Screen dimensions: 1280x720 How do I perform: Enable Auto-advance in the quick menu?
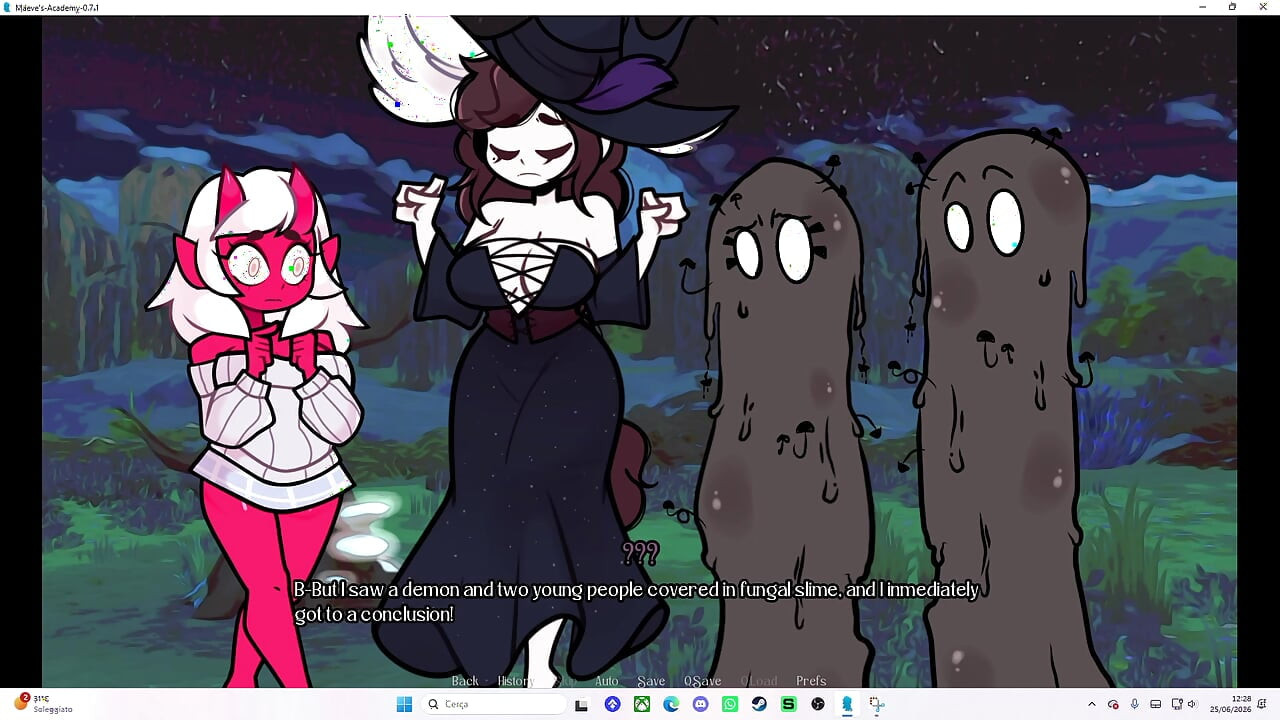coord(606,681)
